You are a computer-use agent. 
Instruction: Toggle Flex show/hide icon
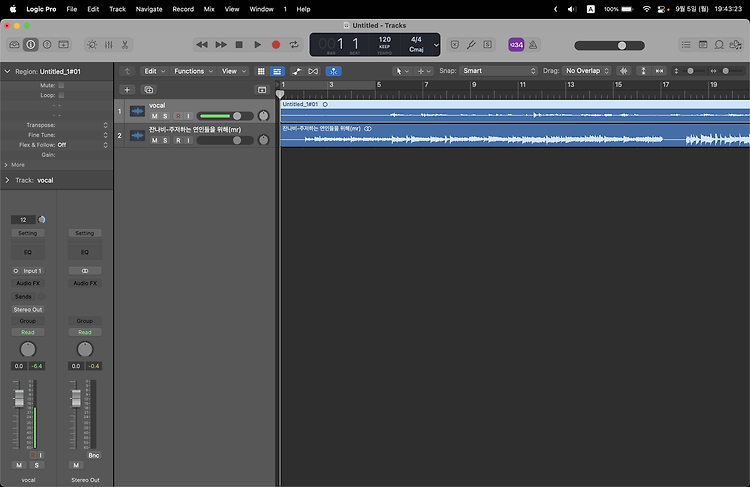click(x=313, y=71)
